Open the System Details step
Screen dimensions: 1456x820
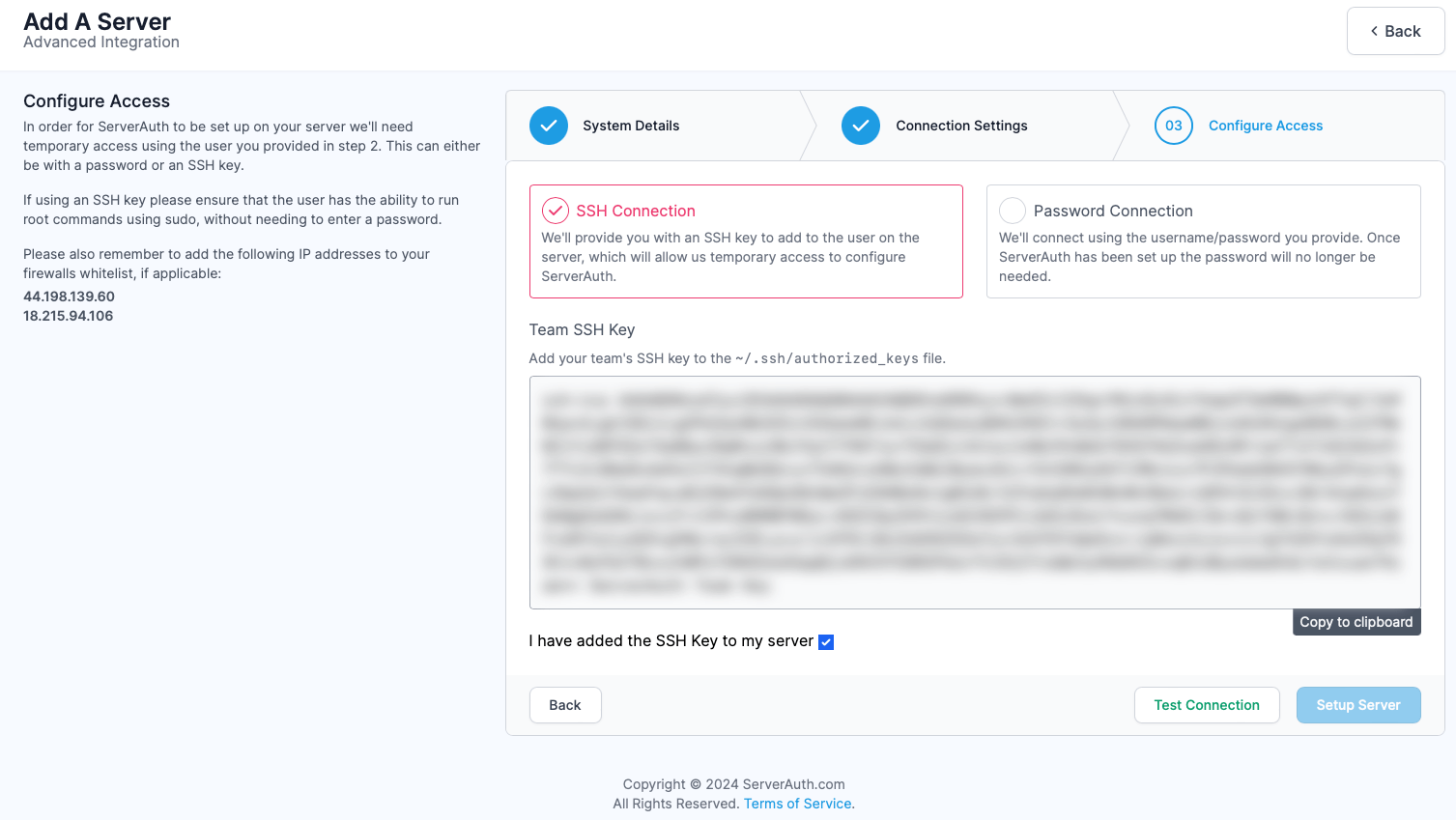(631, 126)
